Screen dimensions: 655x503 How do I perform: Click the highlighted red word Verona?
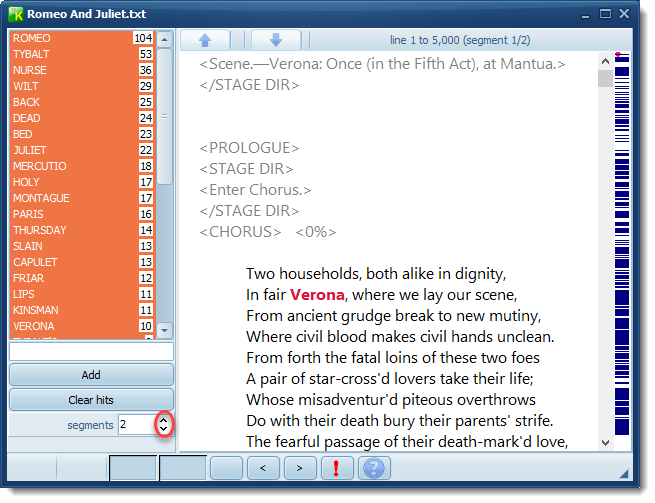317,295
